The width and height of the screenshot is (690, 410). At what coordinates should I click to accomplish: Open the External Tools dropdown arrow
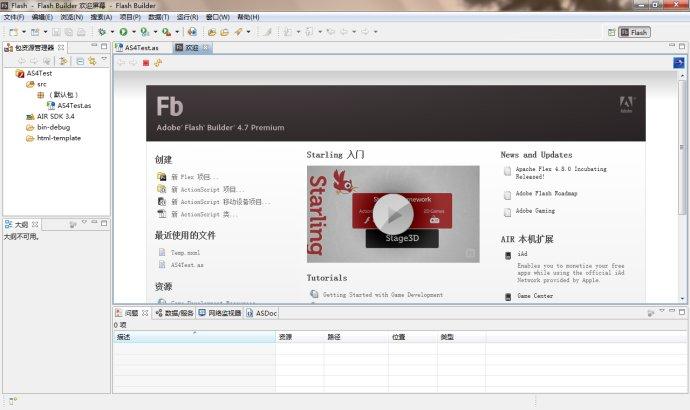pos(177,32)
